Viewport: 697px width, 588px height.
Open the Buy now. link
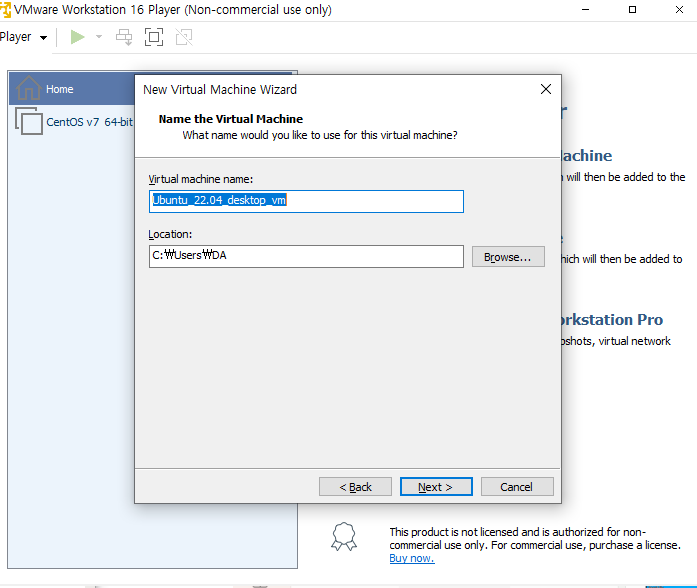point(412,558)
